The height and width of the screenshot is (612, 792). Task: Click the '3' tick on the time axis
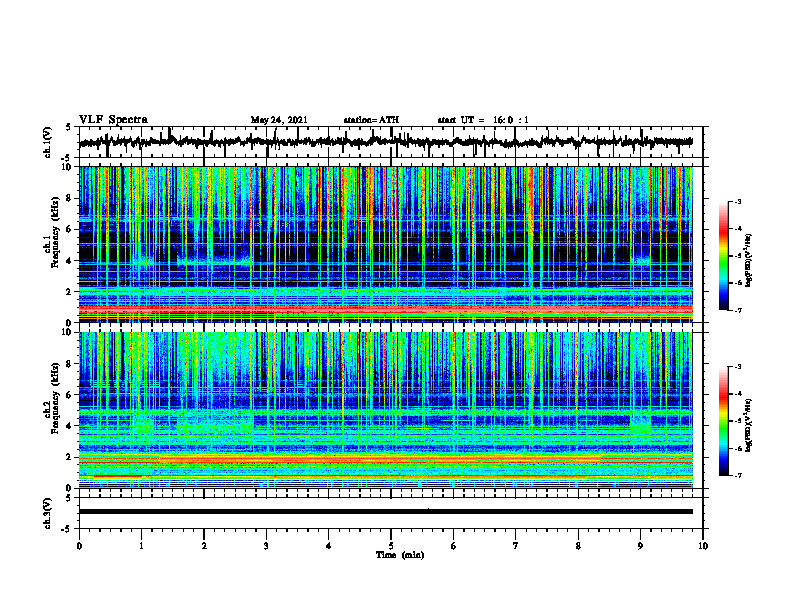[266, 546]
